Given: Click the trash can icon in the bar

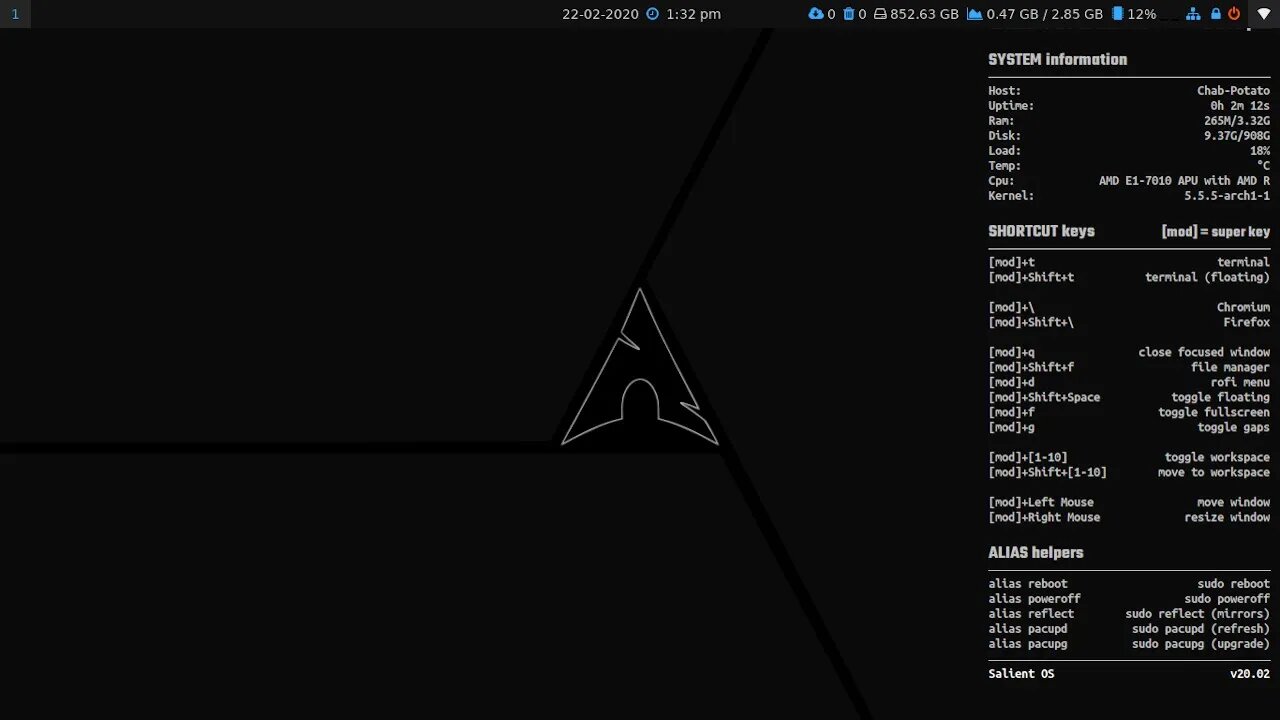Looking at the screenshot, I should tap(849, 14).
